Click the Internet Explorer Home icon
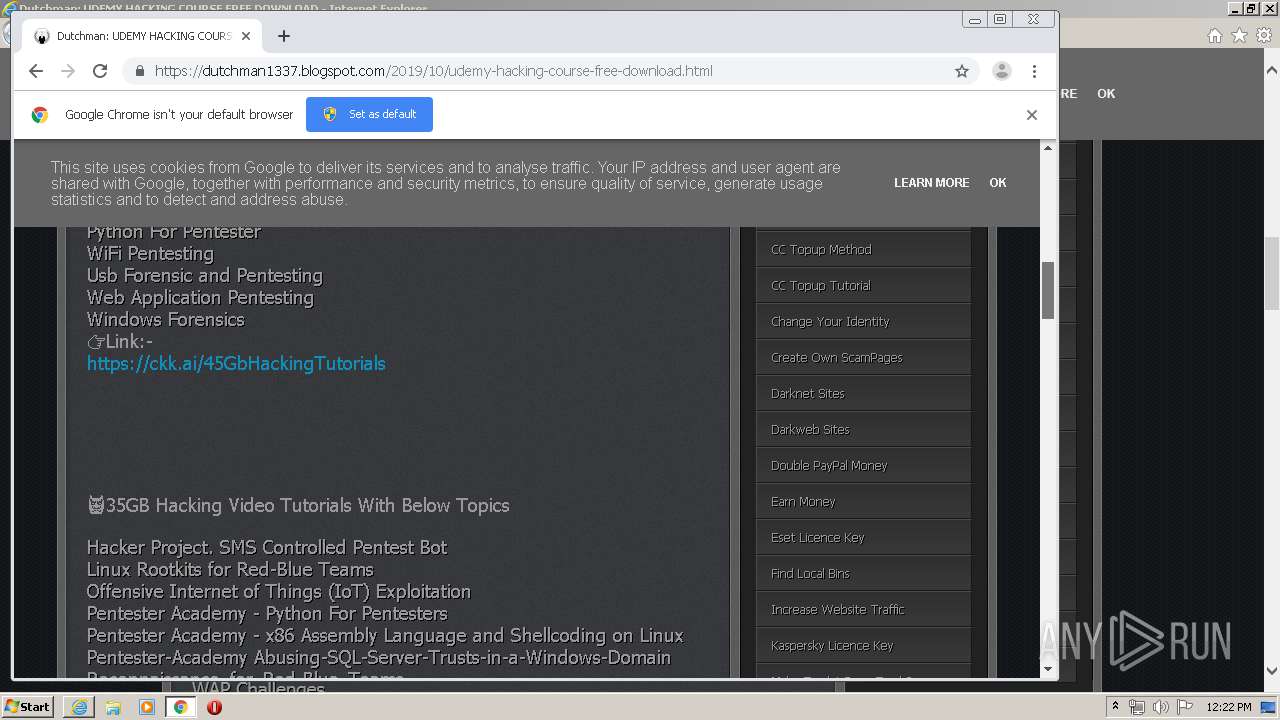 [1214, 35]
